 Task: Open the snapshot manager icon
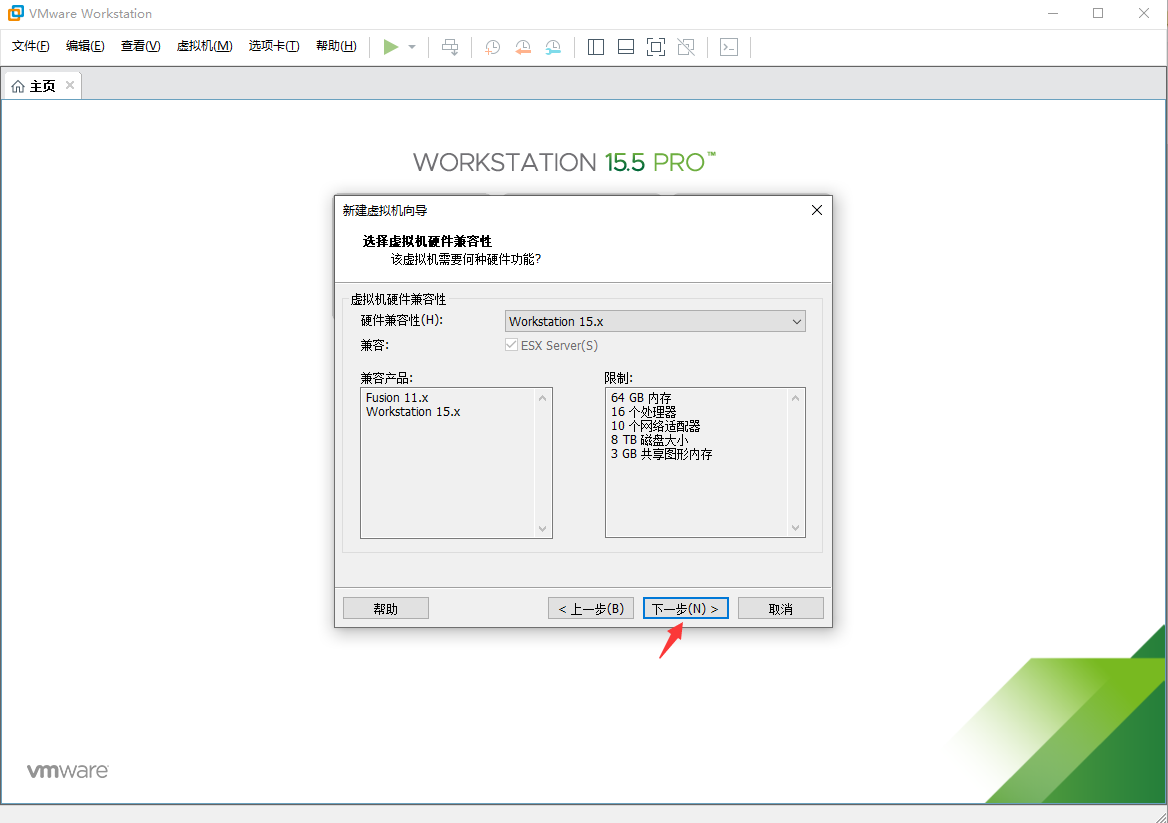553,47
